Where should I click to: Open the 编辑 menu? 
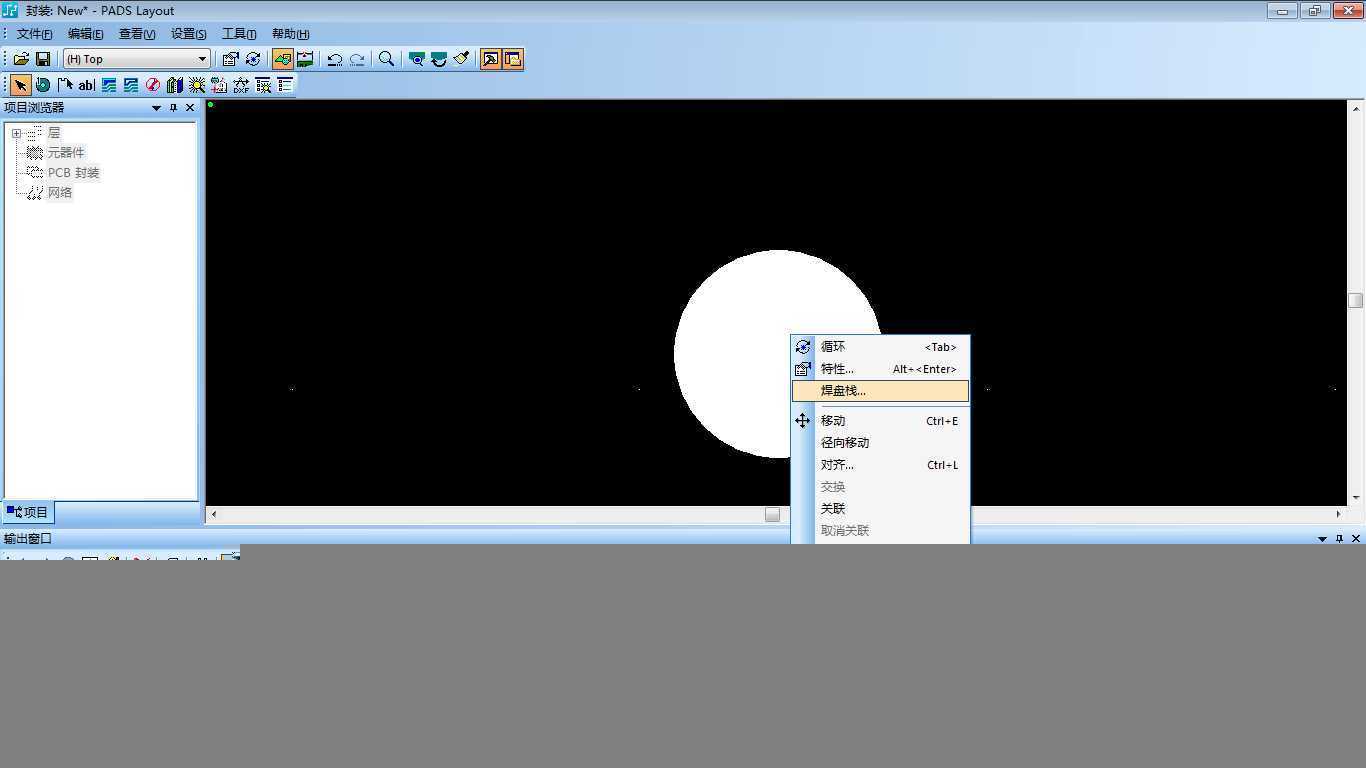pos(85,34)
